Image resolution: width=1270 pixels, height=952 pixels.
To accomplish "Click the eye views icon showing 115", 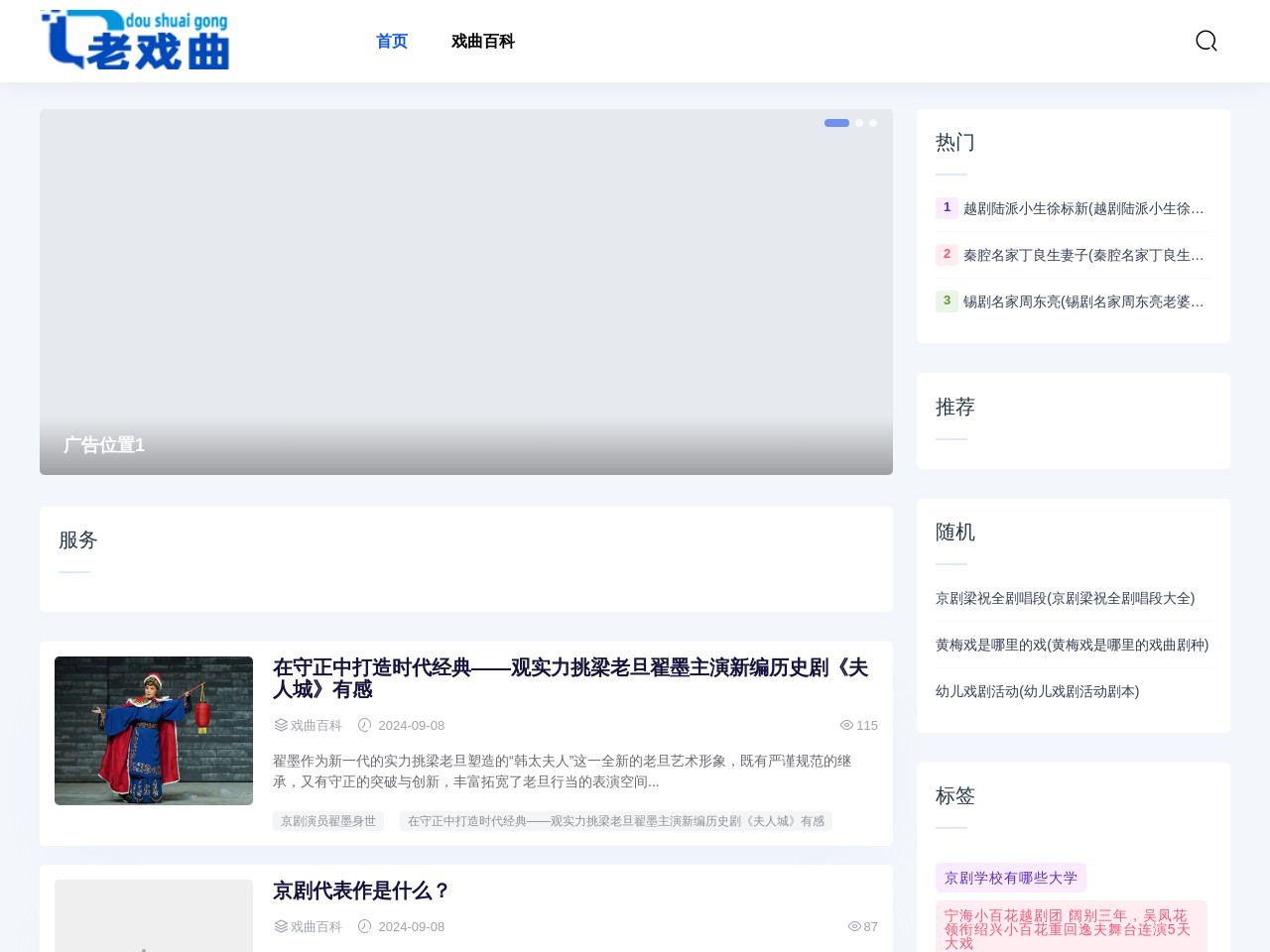I will coord(846,725).
